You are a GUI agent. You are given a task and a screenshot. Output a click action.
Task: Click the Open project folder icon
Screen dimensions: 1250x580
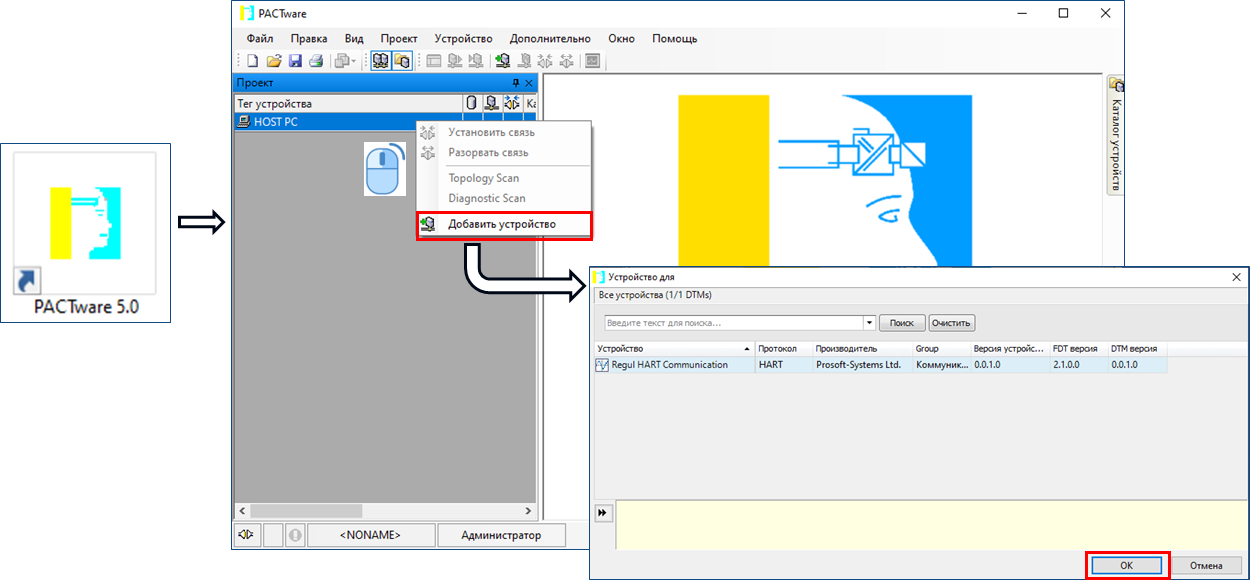273,61
